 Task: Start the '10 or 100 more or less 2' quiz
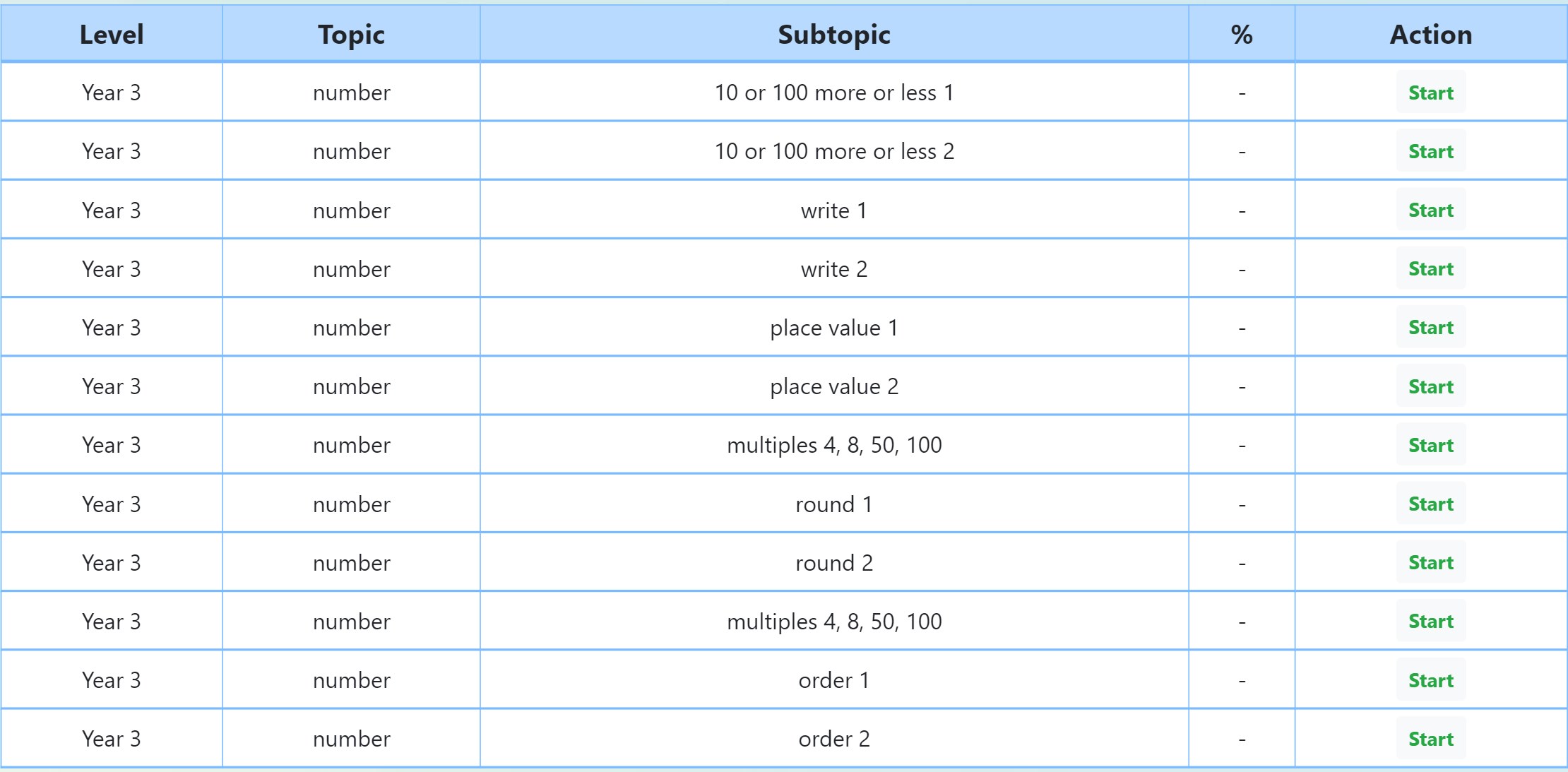tap(1430, 151)
